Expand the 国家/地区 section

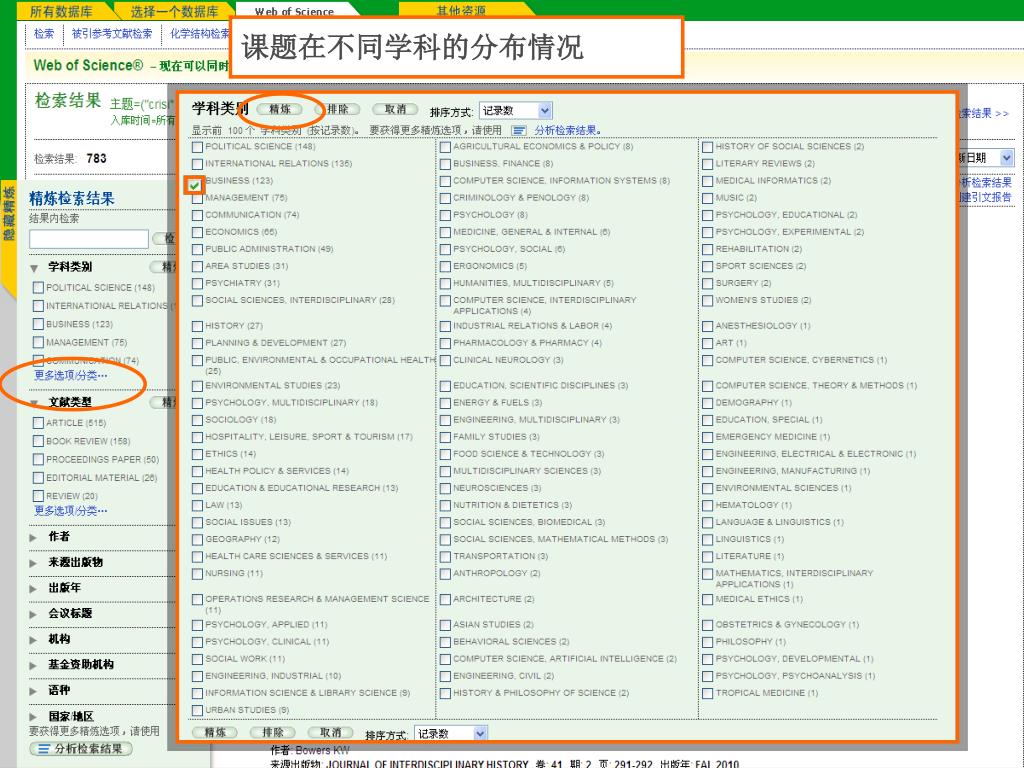coord(33,717)
